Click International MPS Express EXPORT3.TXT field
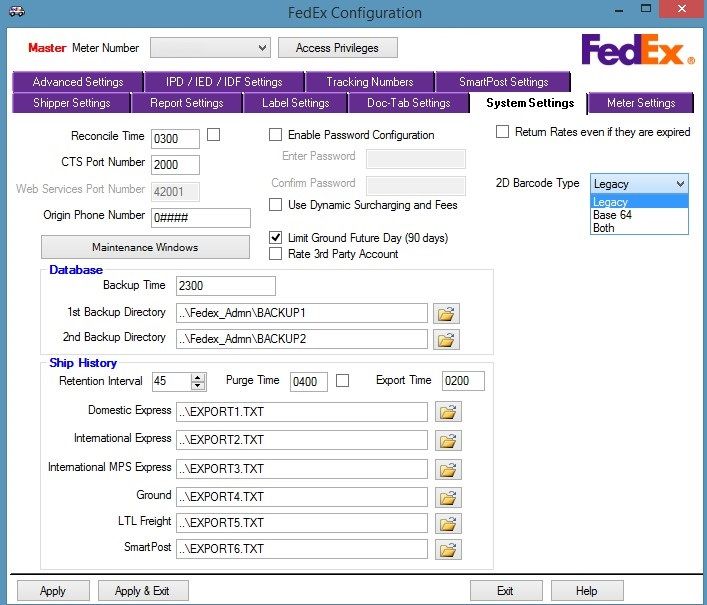The image size is (707, 605). point(302,468)
